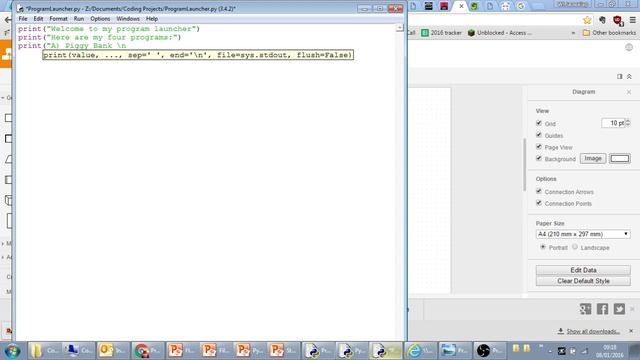Open the Format menu in IDLE

click(x=58, y=19)
